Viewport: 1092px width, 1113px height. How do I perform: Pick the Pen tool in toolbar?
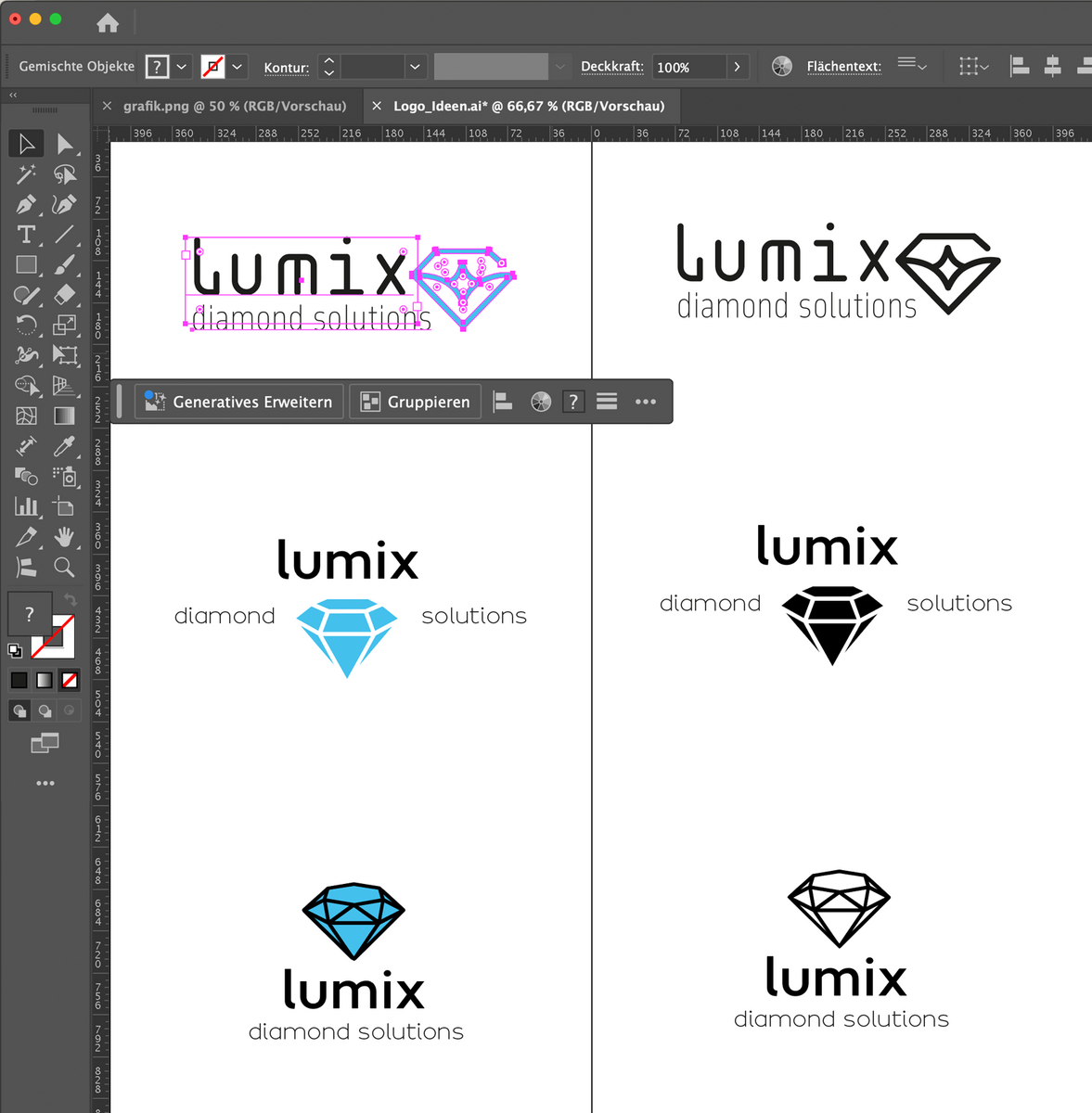[26, 204]
